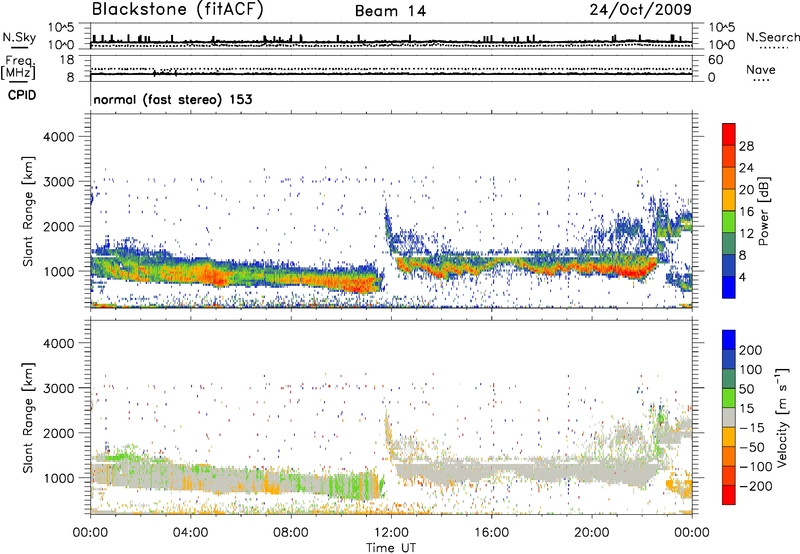
Task: Click the strong red echo near 11:00 in power plot
Action: pyautogui.click(x=360, y=287)
